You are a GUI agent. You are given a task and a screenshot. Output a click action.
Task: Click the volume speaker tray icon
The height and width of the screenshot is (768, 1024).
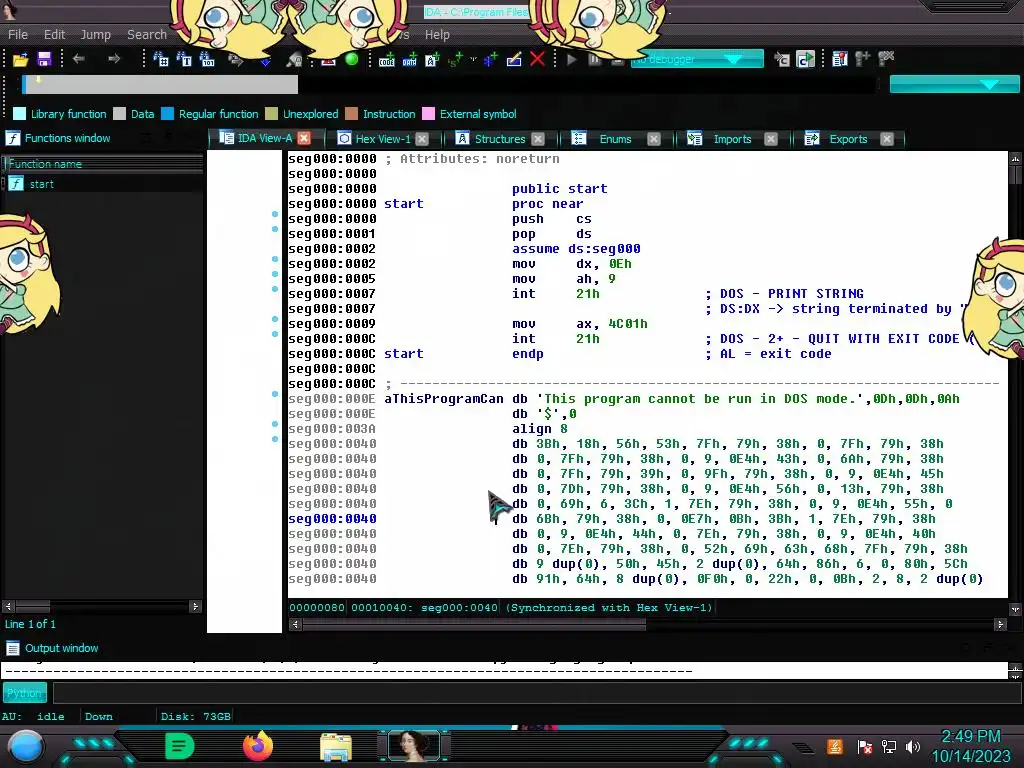tap(913, 746)
